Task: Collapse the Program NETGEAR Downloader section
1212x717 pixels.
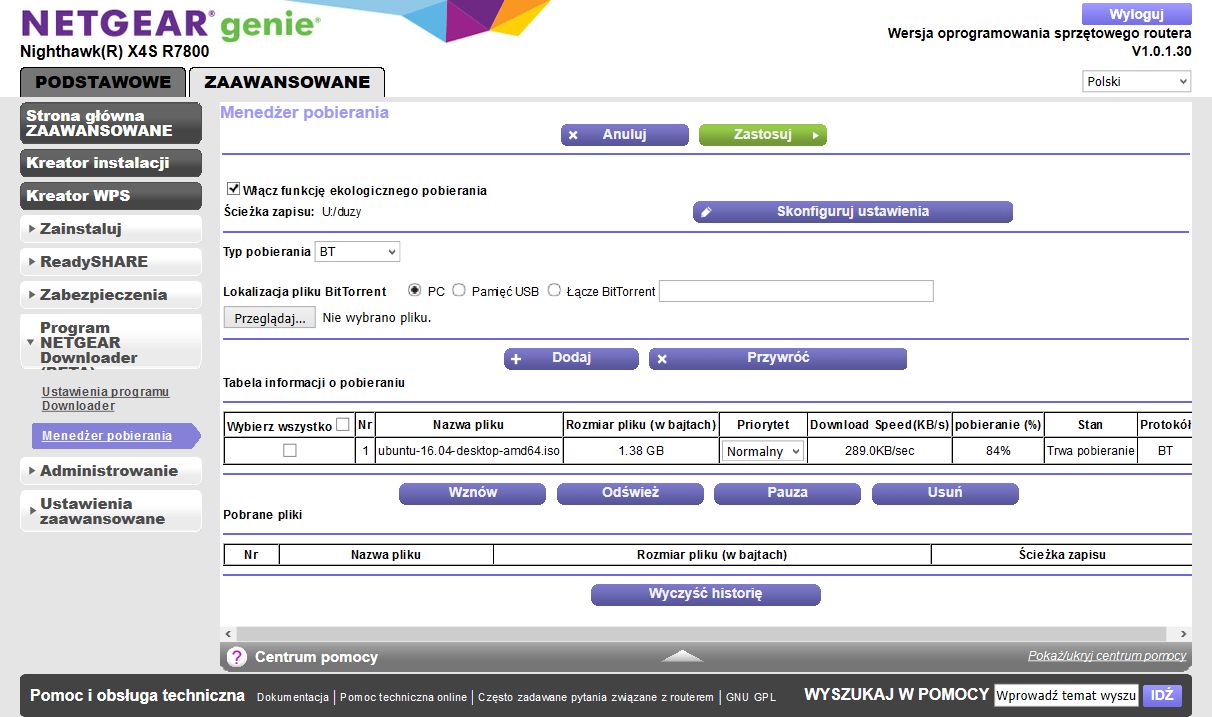Action: click(x=111, y=344)
